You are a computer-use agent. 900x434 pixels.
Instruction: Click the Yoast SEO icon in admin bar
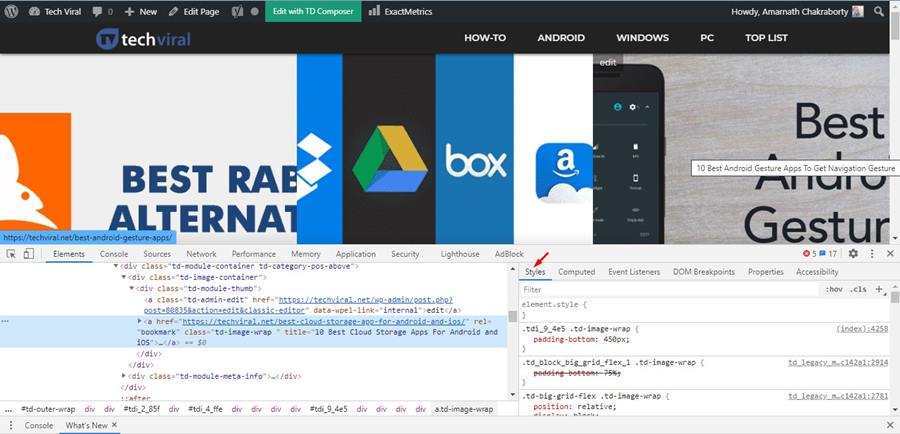point(238,11)
